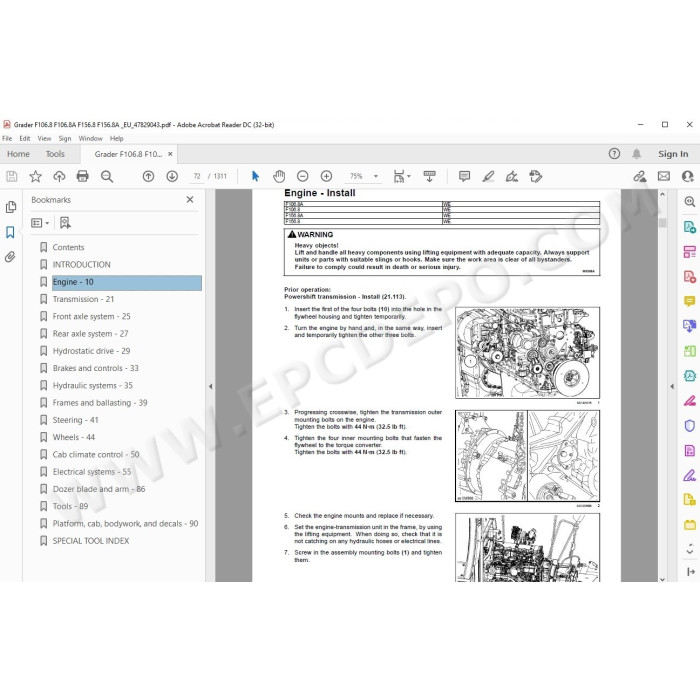This screenshot has height=700, width=700.
Task: Activate the selection arrow tool
Action: [255, 176]
